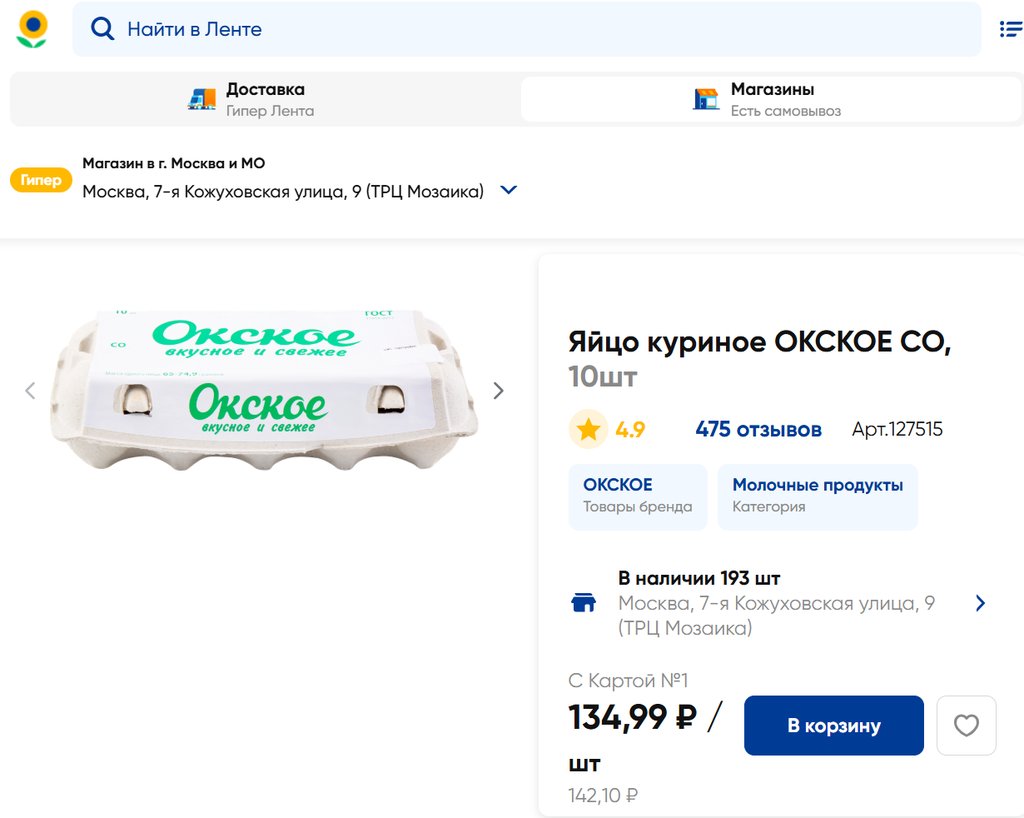Image resolution: width=1024 pixels, height=818 pixels.
Task: Open Молочные продукты category
Action: [817, 496]
